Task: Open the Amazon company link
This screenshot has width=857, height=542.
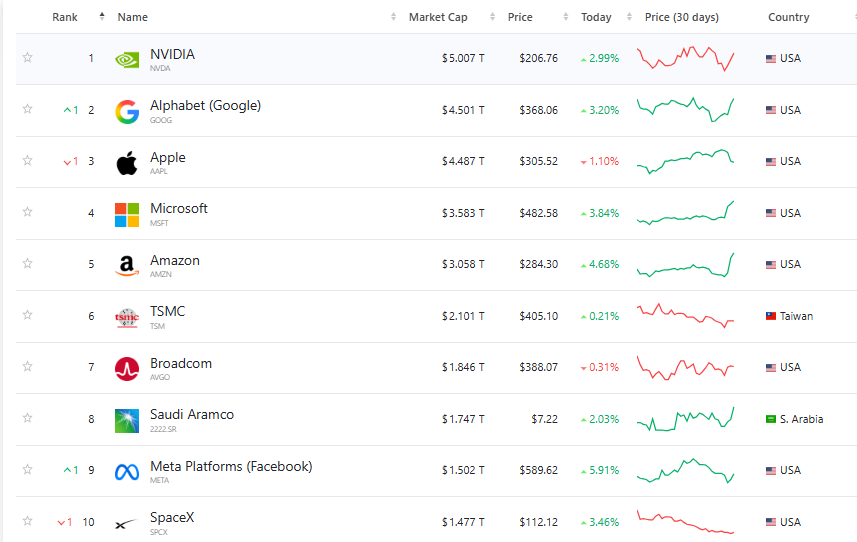Action: tap(175, 260)
